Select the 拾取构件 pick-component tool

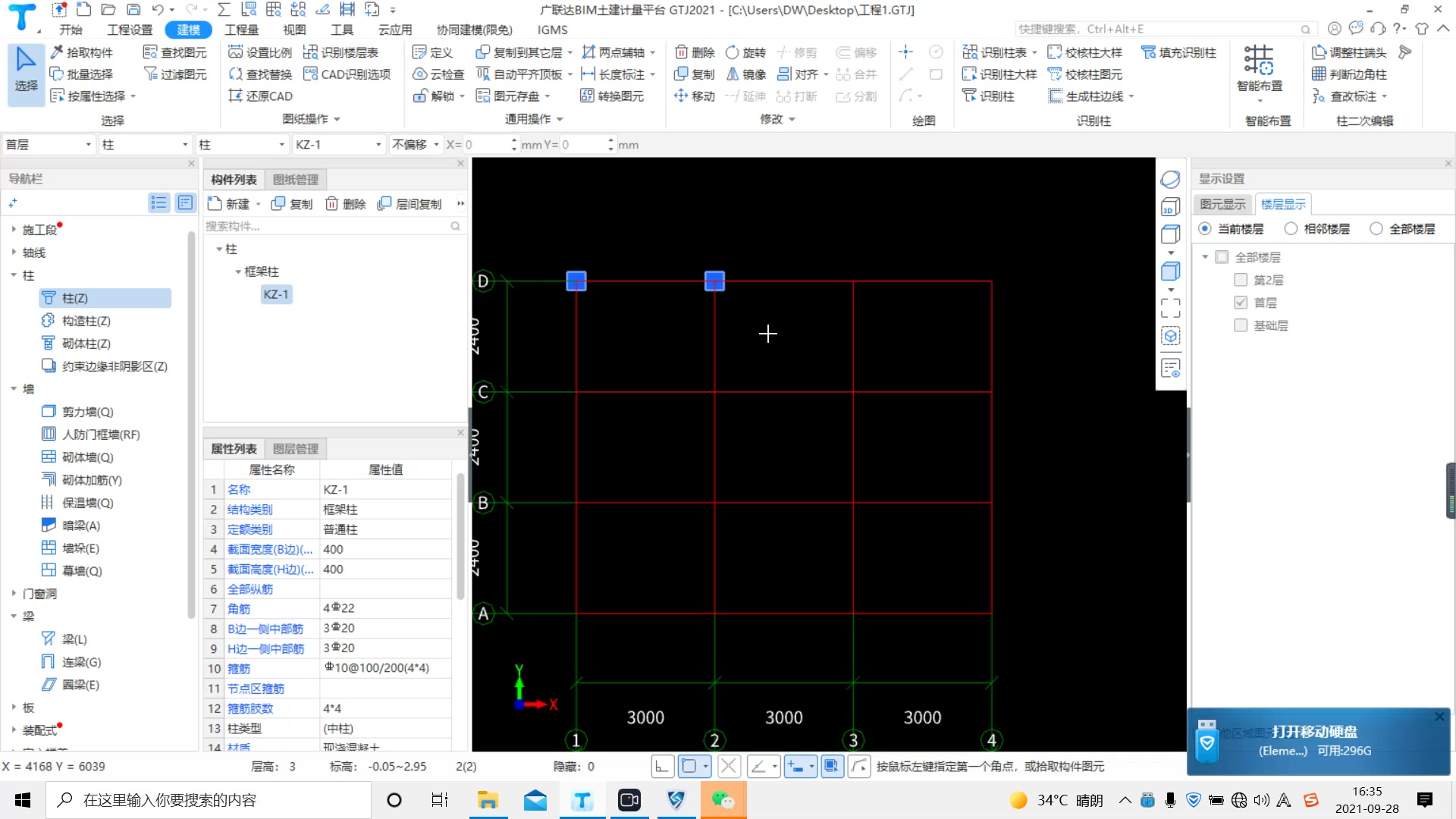82,52
